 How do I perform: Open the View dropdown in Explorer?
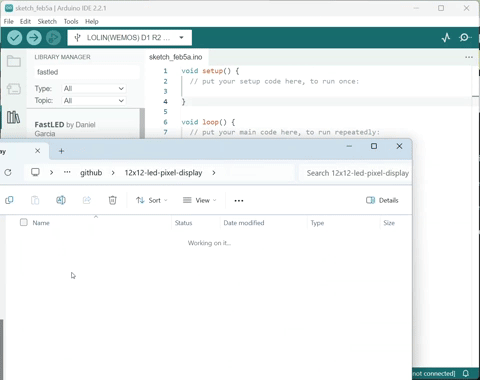click(x=200, y=200)
